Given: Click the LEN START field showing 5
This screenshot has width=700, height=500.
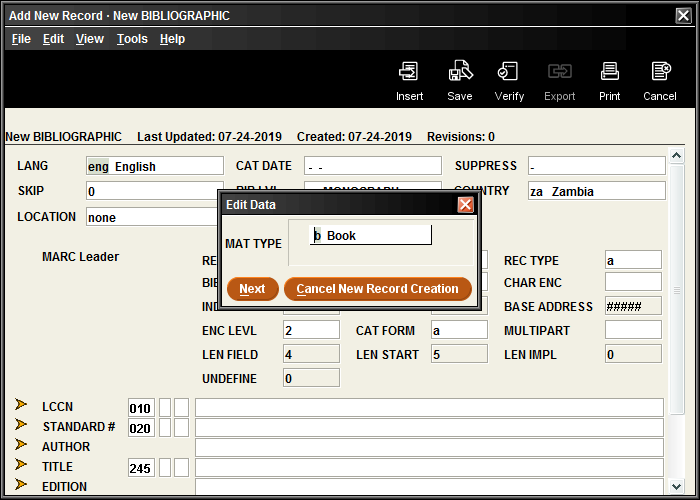Looking at the screenshot, I should [459, 354].
